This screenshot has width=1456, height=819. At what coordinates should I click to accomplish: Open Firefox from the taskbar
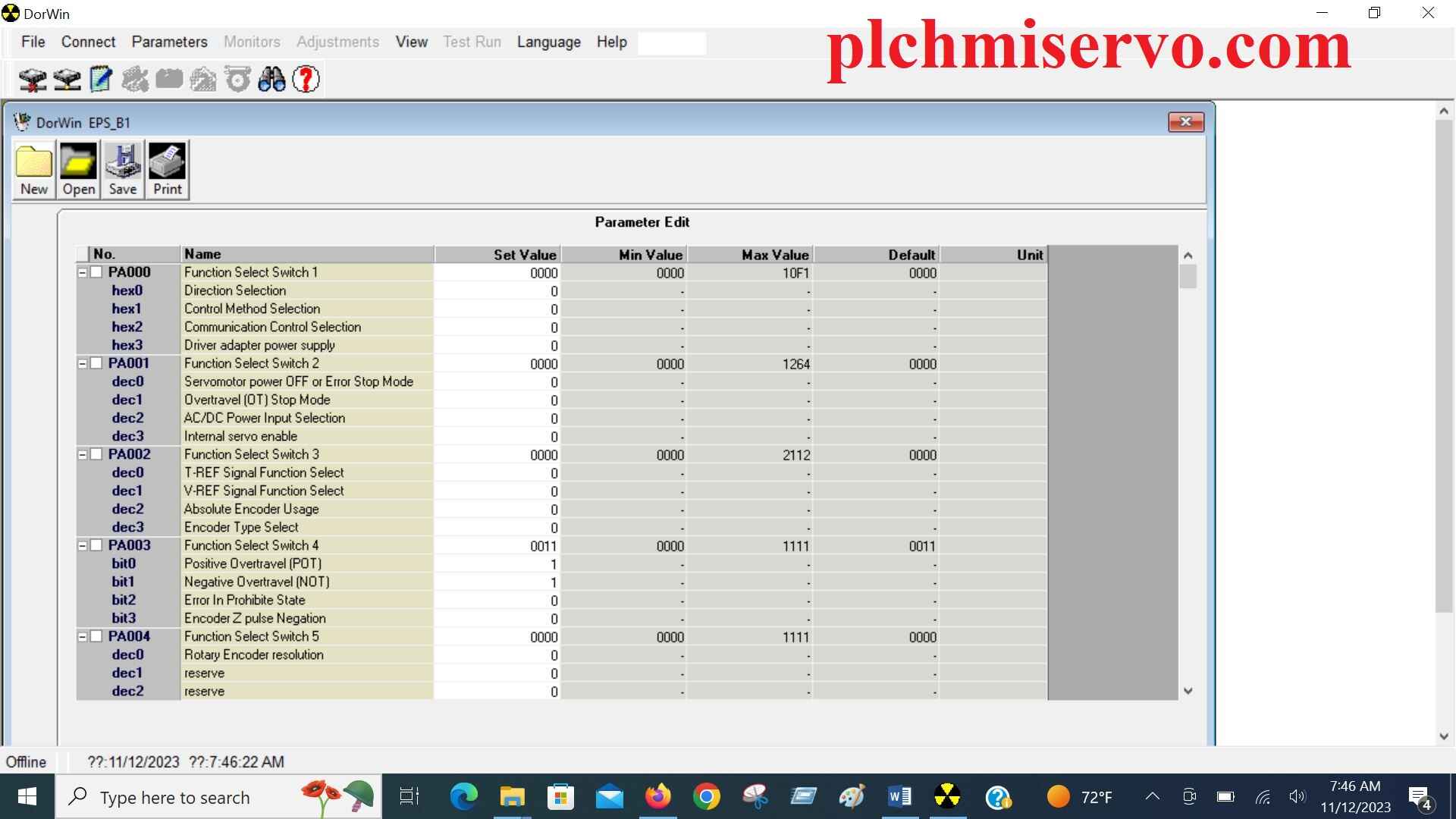click(657, 797)
